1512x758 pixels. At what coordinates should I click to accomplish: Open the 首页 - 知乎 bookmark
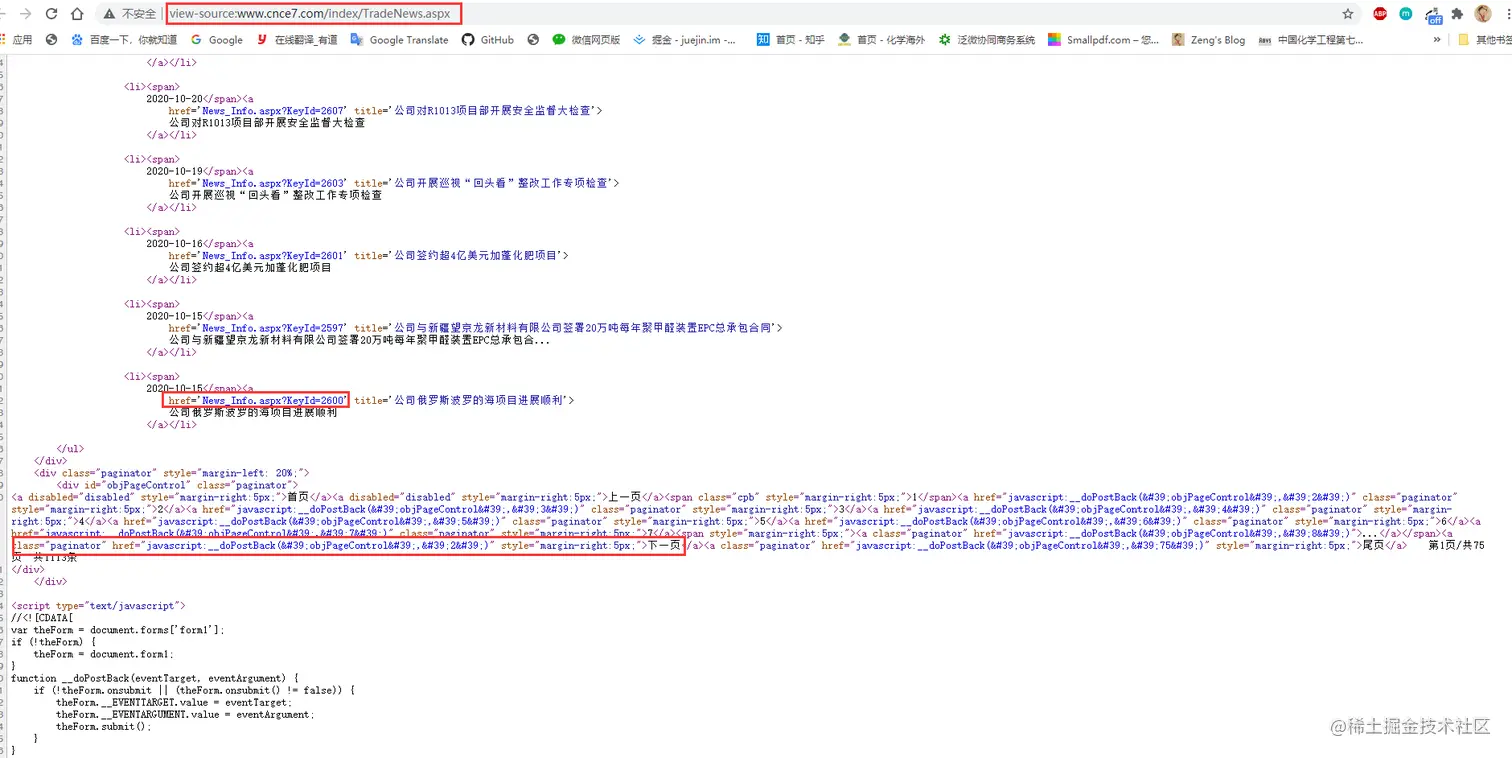(x=790, y=40)
